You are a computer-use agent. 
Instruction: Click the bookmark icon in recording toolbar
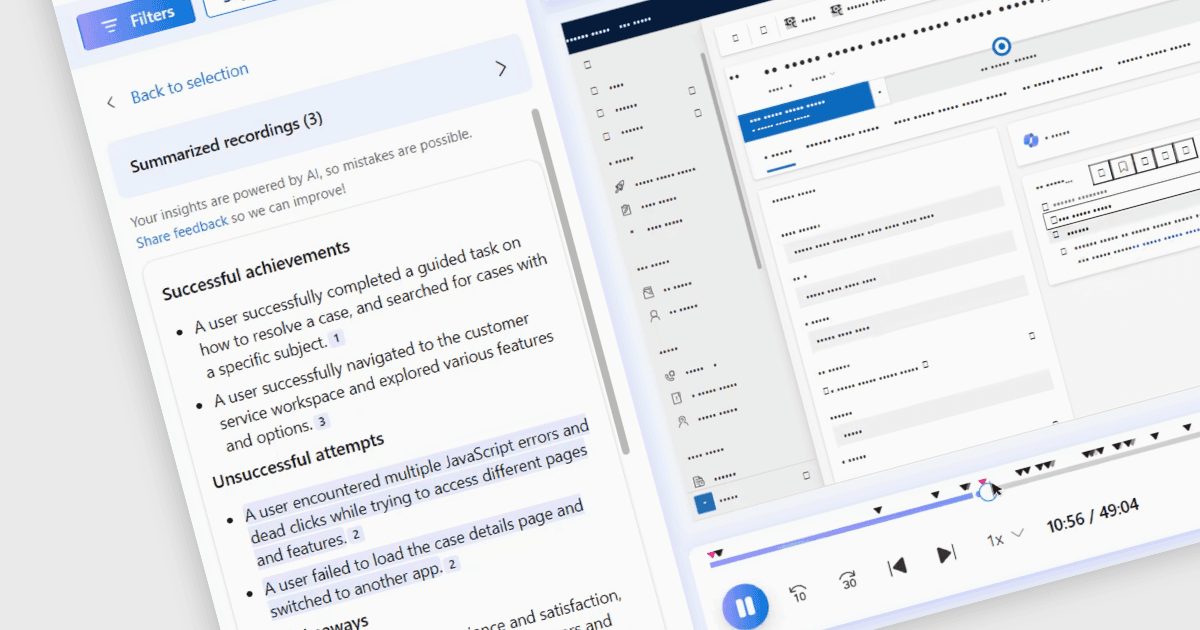click(x=1123, y=167)
